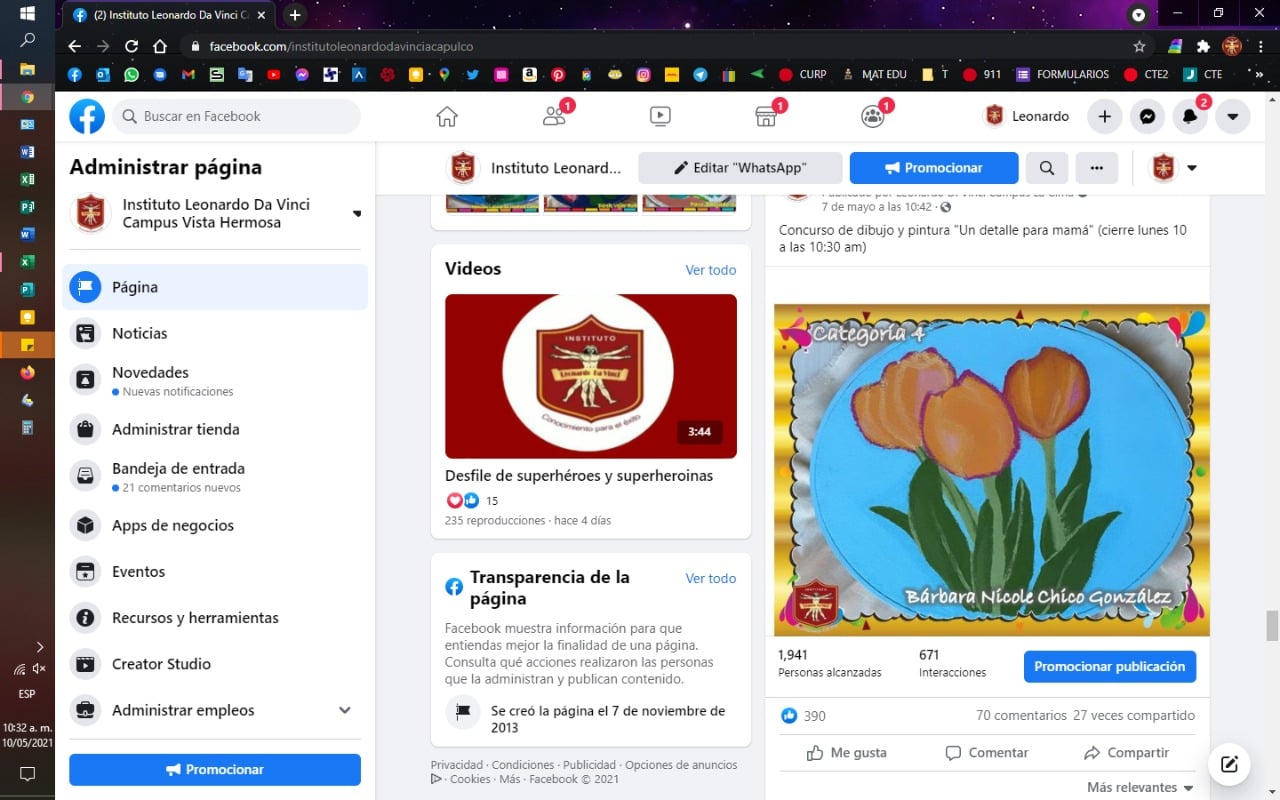1280x800 pixels.
Task: Open Telegram bookmark icon
Action: pyautogui.click(x=700, y=74)
